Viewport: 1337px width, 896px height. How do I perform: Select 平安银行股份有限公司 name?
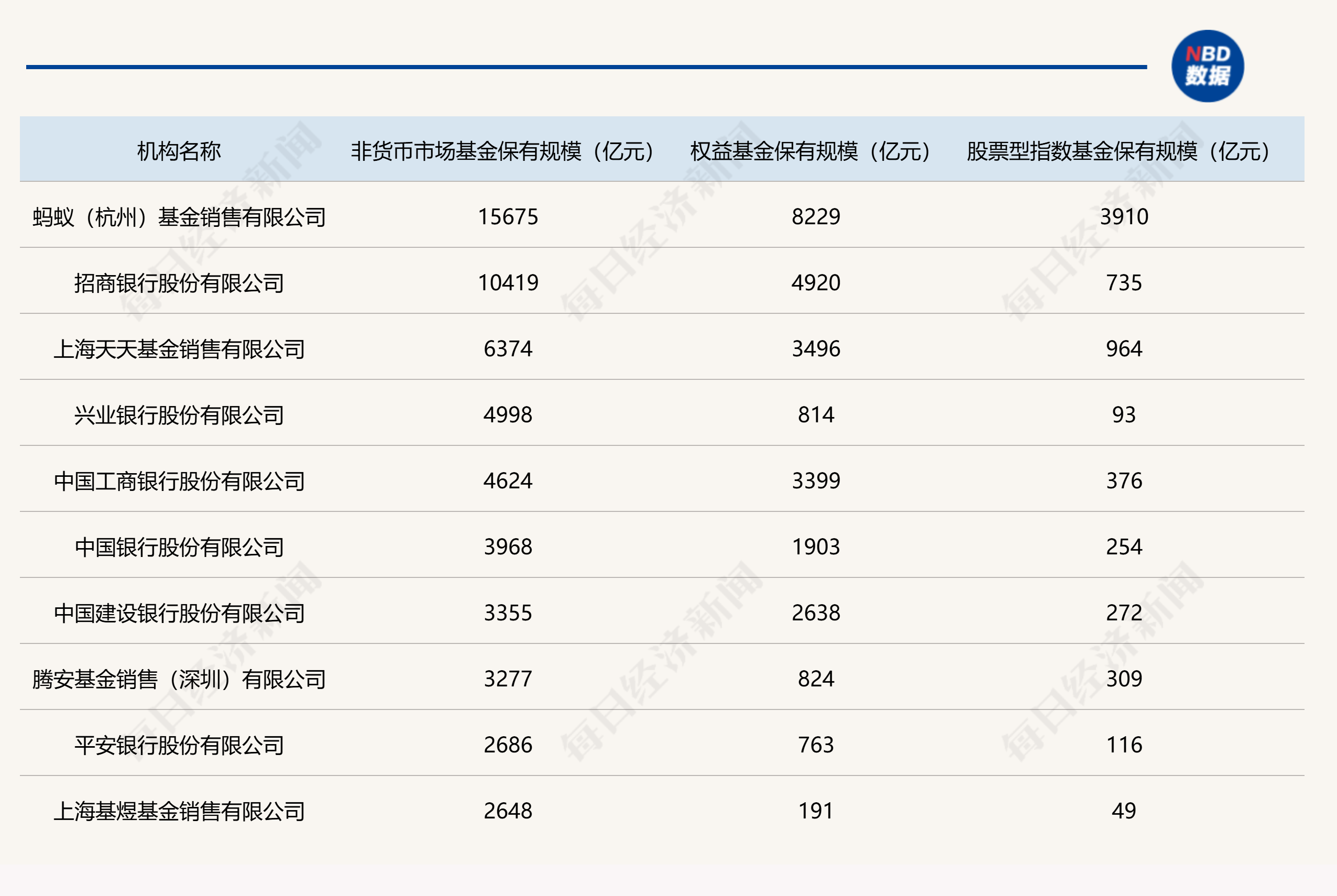coord(179,745)
